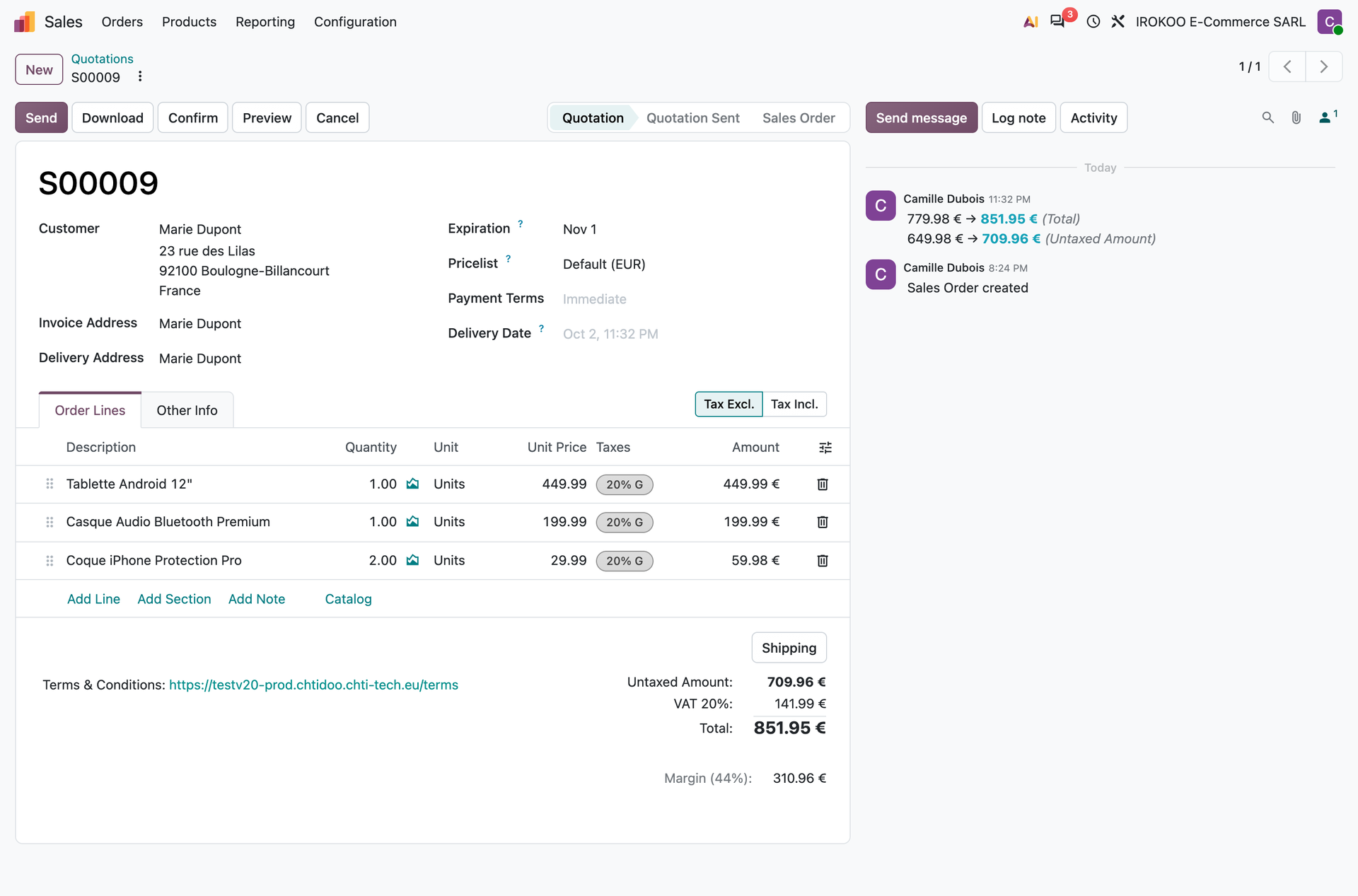
Task: Switch prices to Tax Excl.
Action: click(x=729, y=405)
